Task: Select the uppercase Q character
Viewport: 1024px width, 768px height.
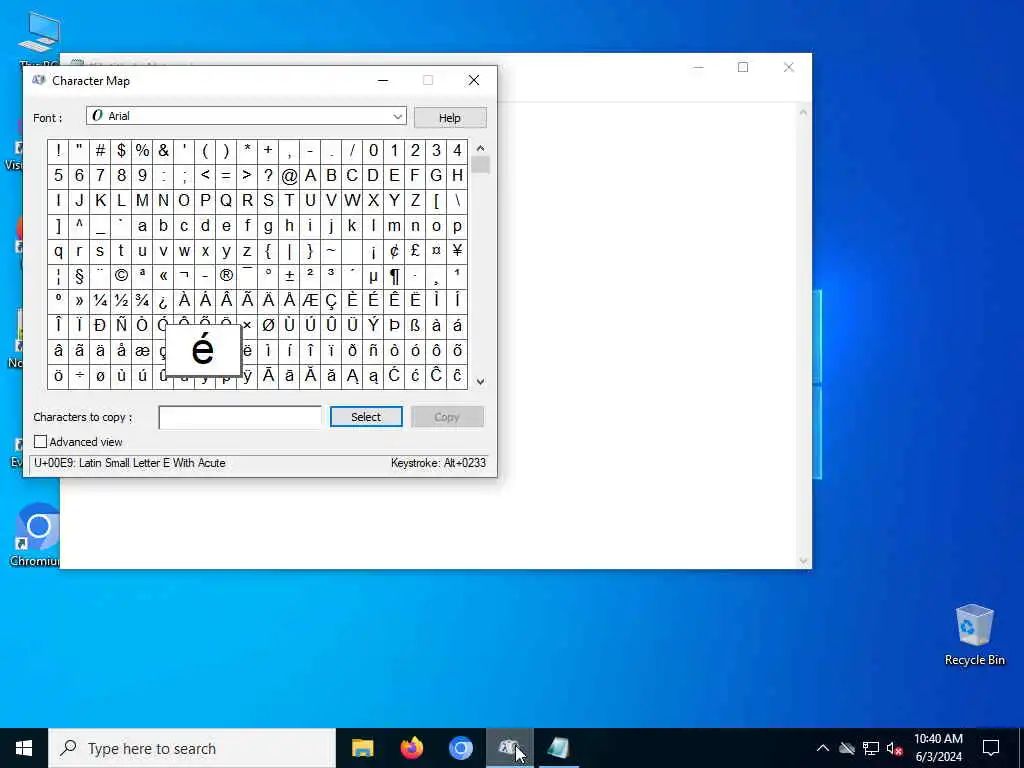Action: pos(226,200)
